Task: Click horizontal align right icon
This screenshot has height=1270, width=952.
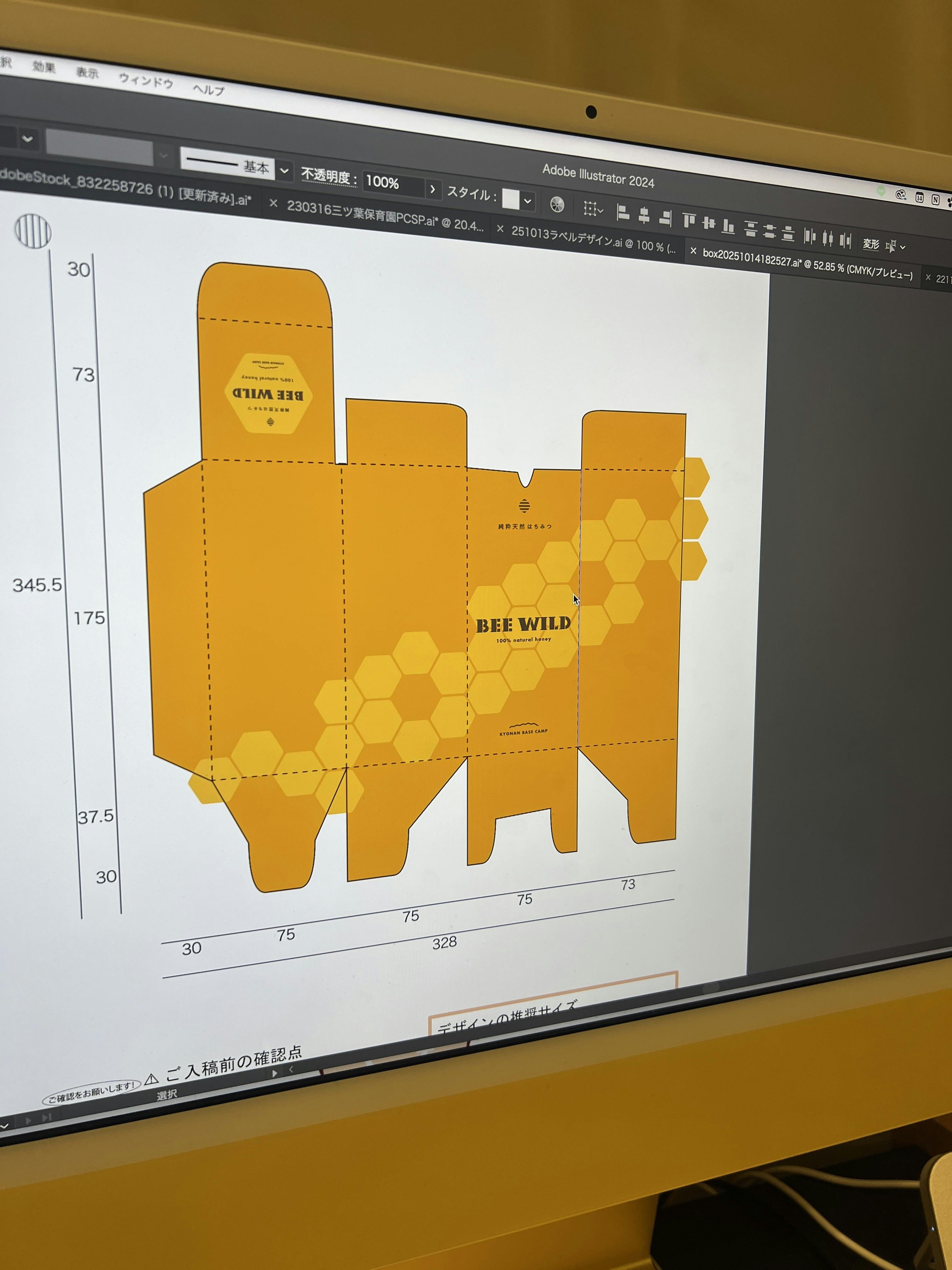Action: 665,218
